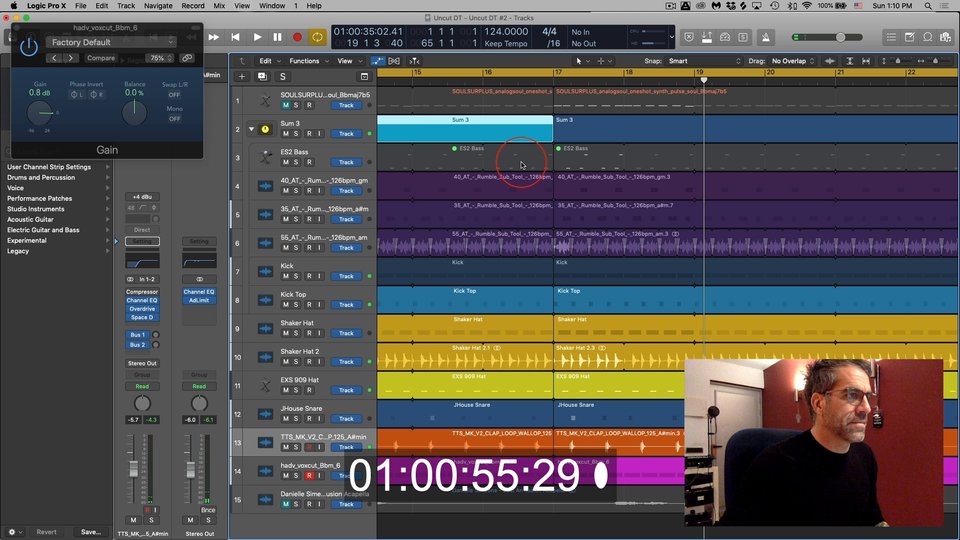
Task: Open the Loop Browser icon
Action: point(928,37)
